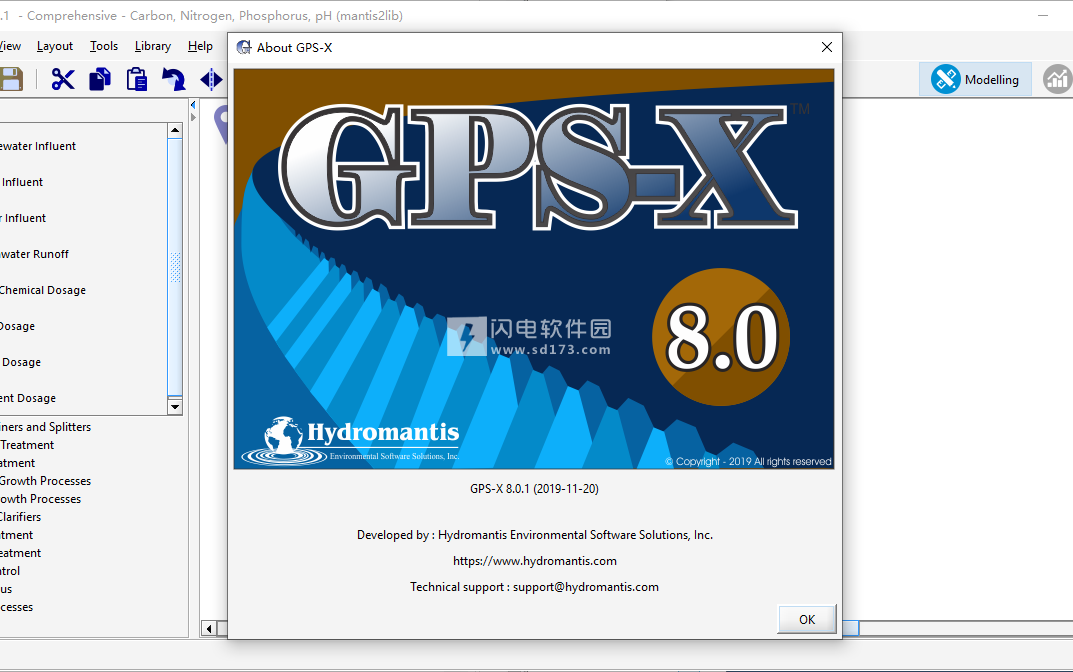Click OK in About GPS-X dialog
Screen dimensions: 1073x672
click(807, 619)
